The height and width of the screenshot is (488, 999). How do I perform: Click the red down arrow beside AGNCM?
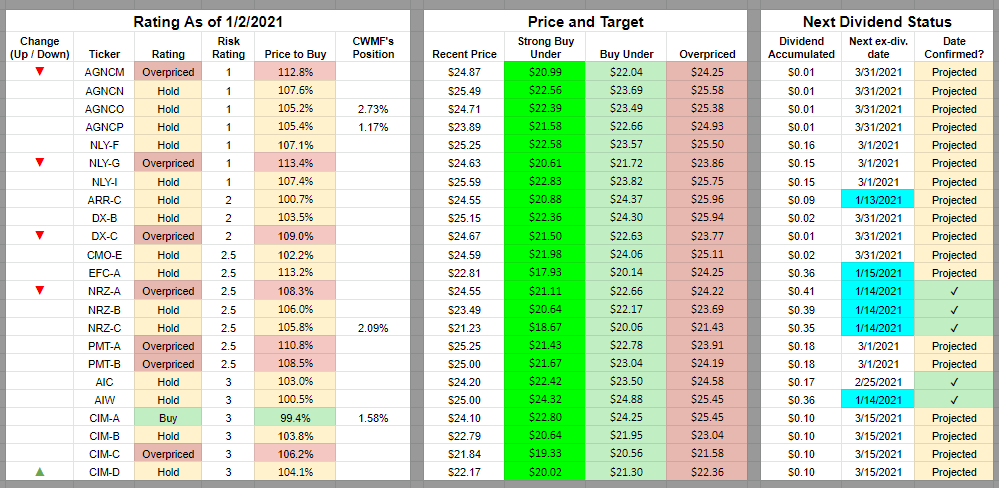click(x=39, y=71)
